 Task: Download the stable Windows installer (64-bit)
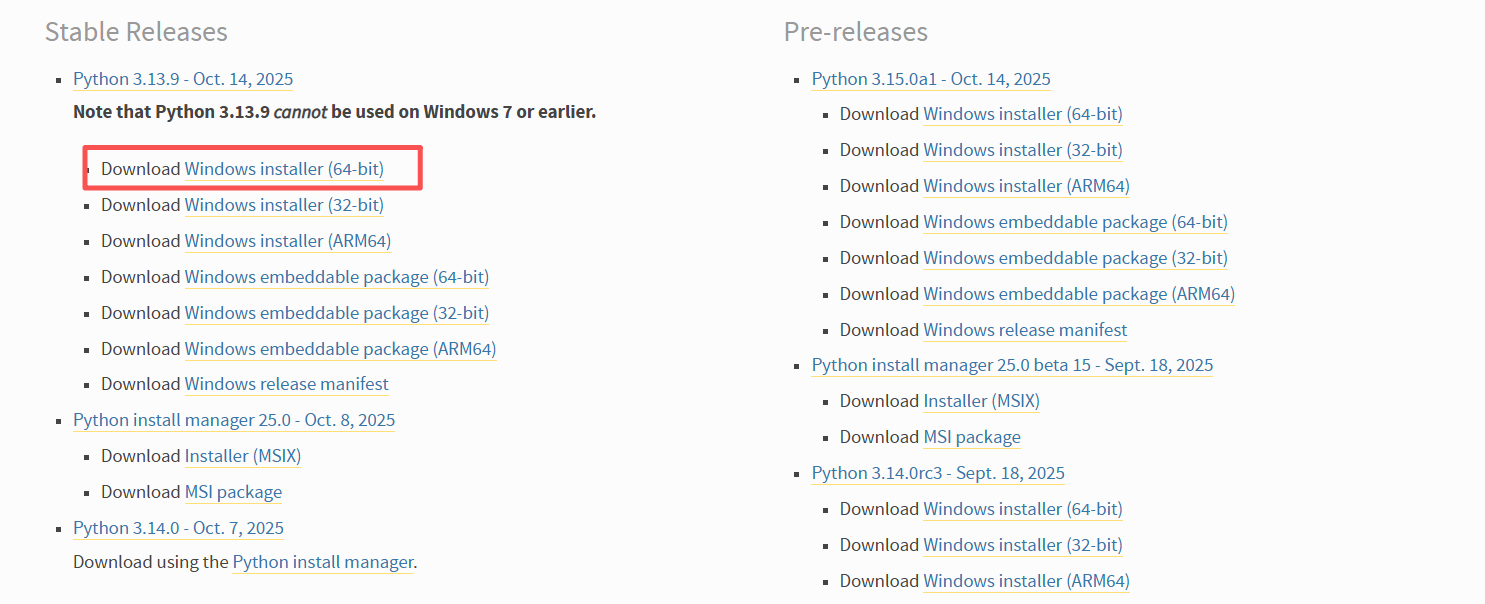284,169
